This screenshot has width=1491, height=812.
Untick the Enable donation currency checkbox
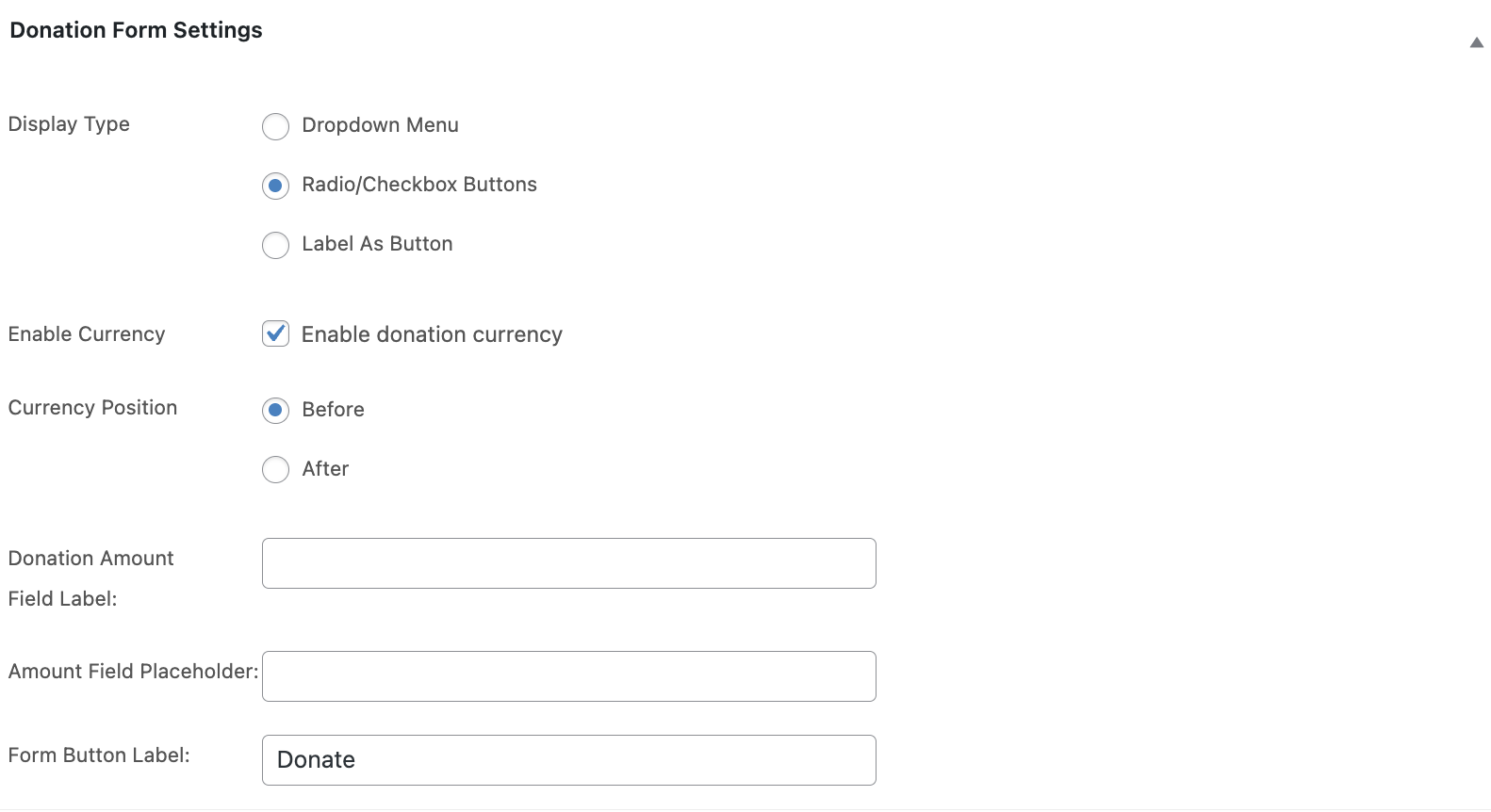coord(275,333)
